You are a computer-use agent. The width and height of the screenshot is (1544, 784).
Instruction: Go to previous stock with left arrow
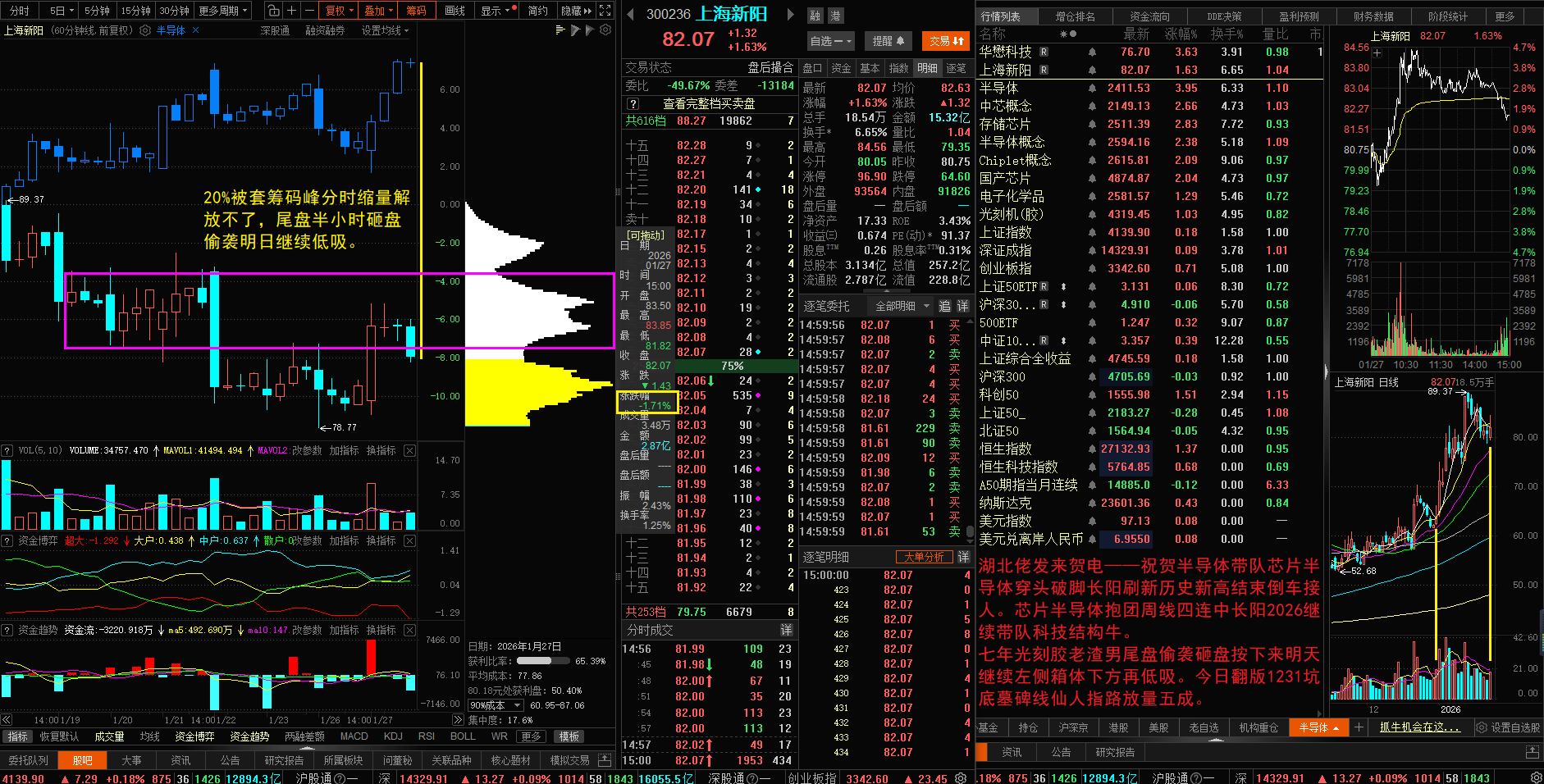coord(630,14)
